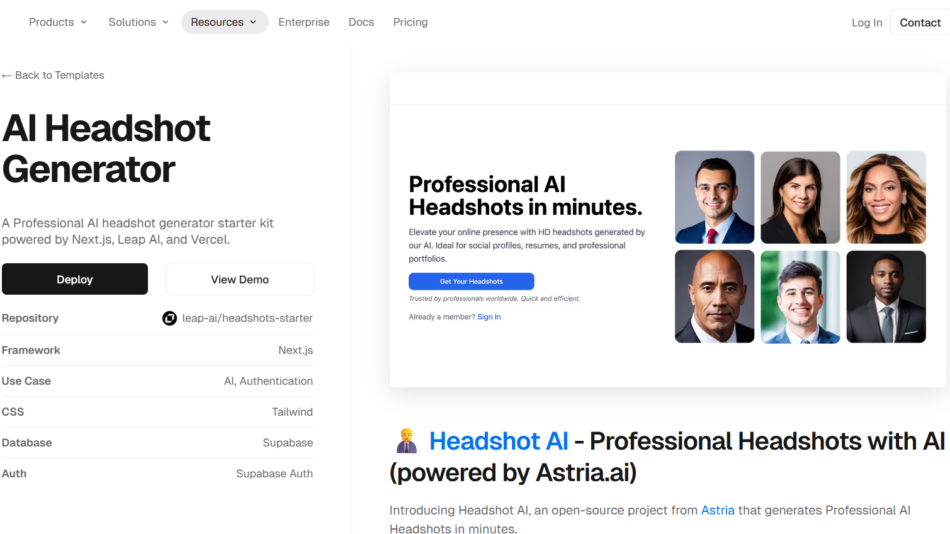The image size is (950, 534).
Task: Open the Solutions dropdown menu
Action: [138, 22]
